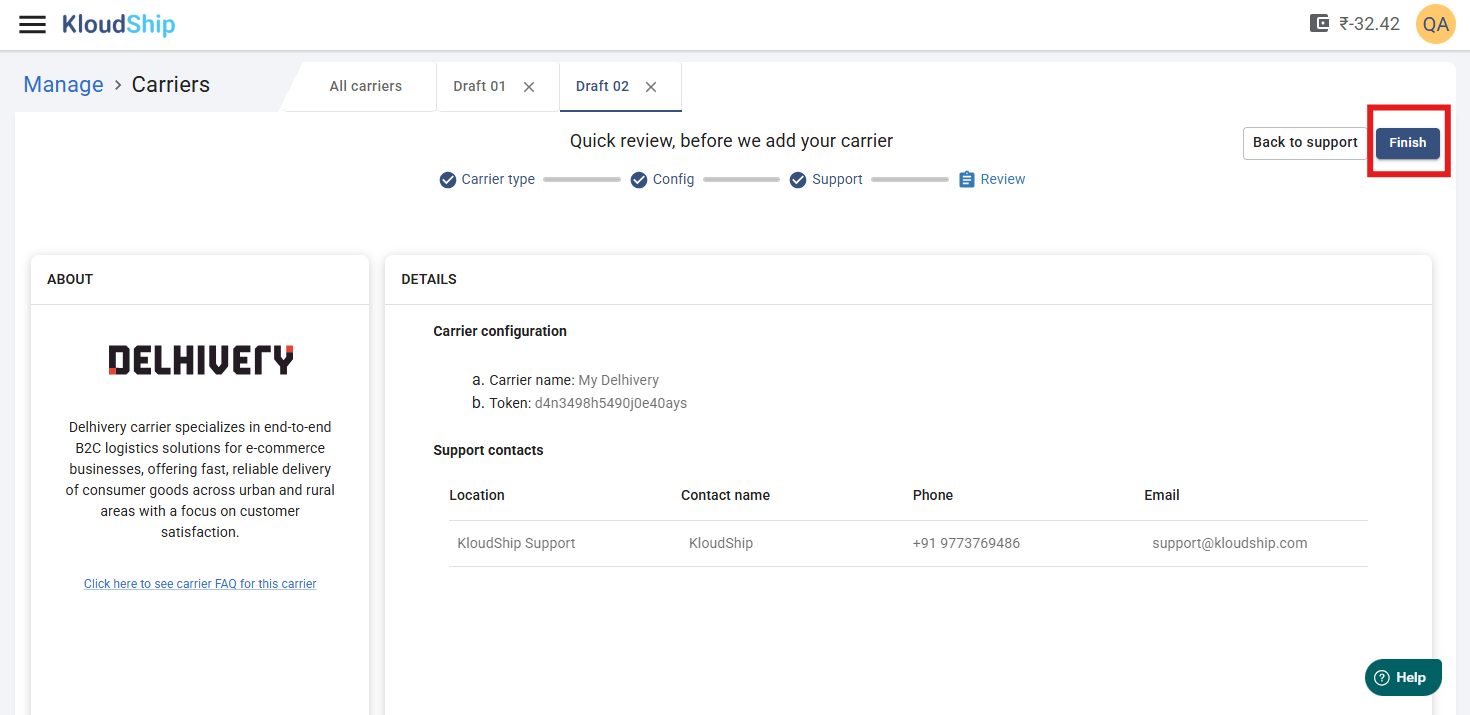Click the Review step clipboard icon

click(x=966, y=180)
